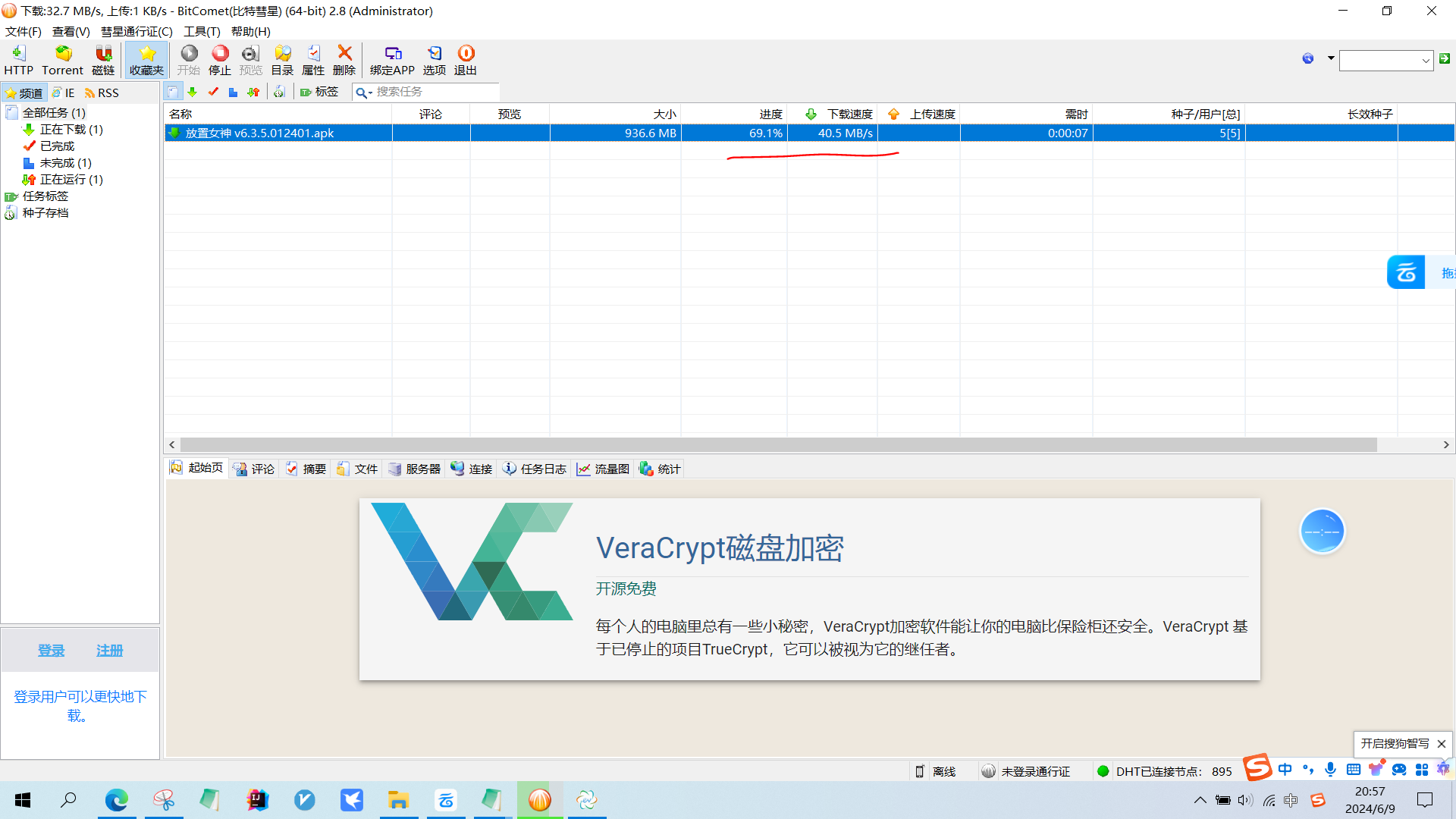Viewport: 1456px width, 819px height.
Task: Open the download directory (目录) icon
Action: (282, 59)
